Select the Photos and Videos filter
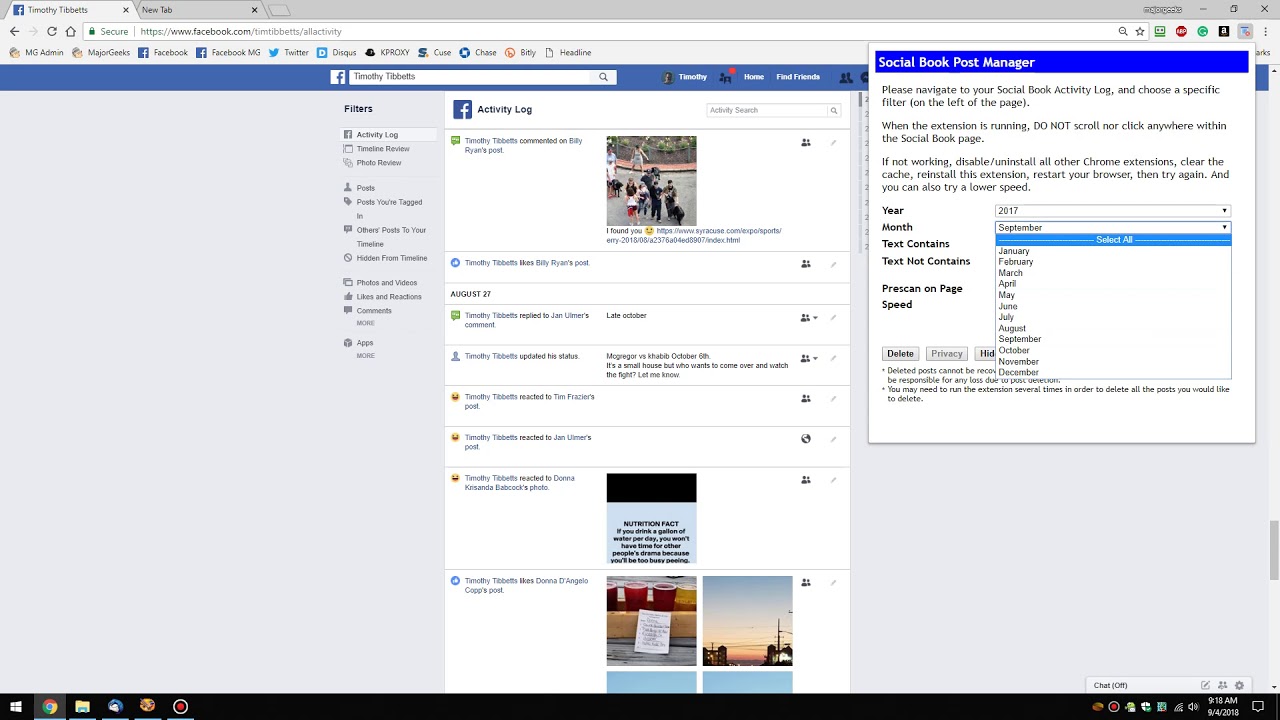 [387, 283]
